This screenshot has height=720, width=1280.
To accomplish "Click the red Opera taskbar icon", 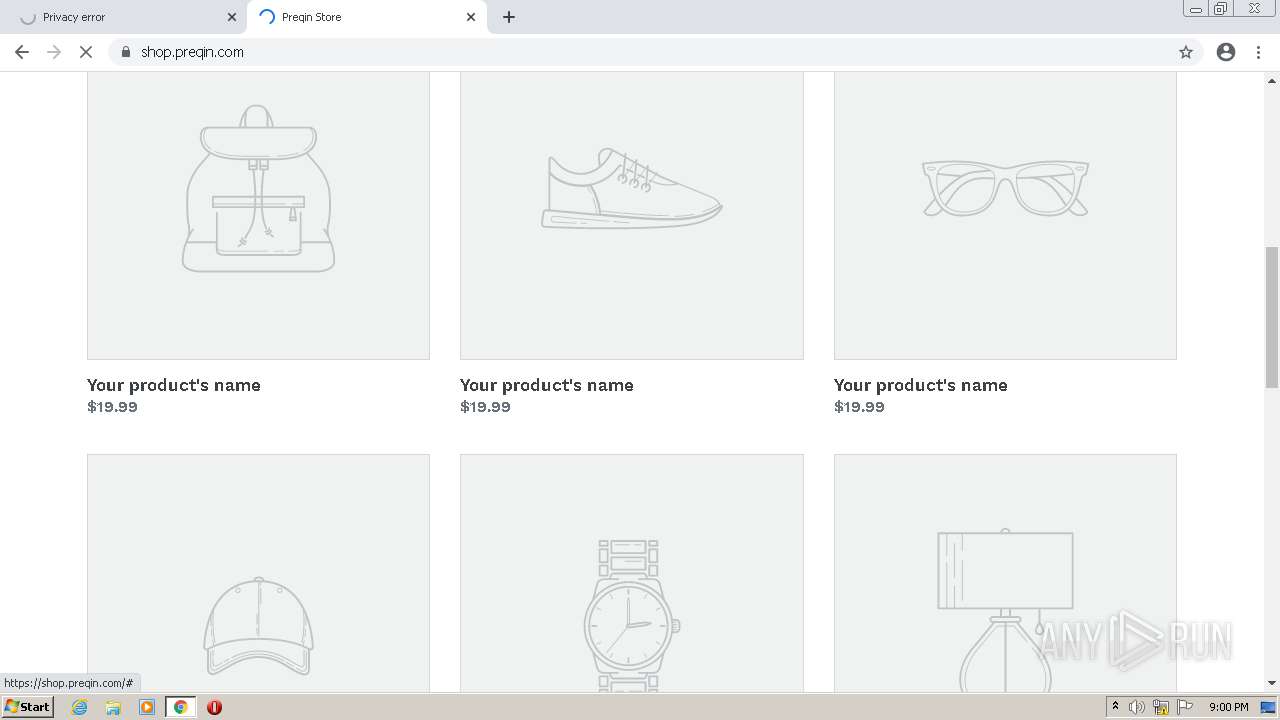I will 214,707.
